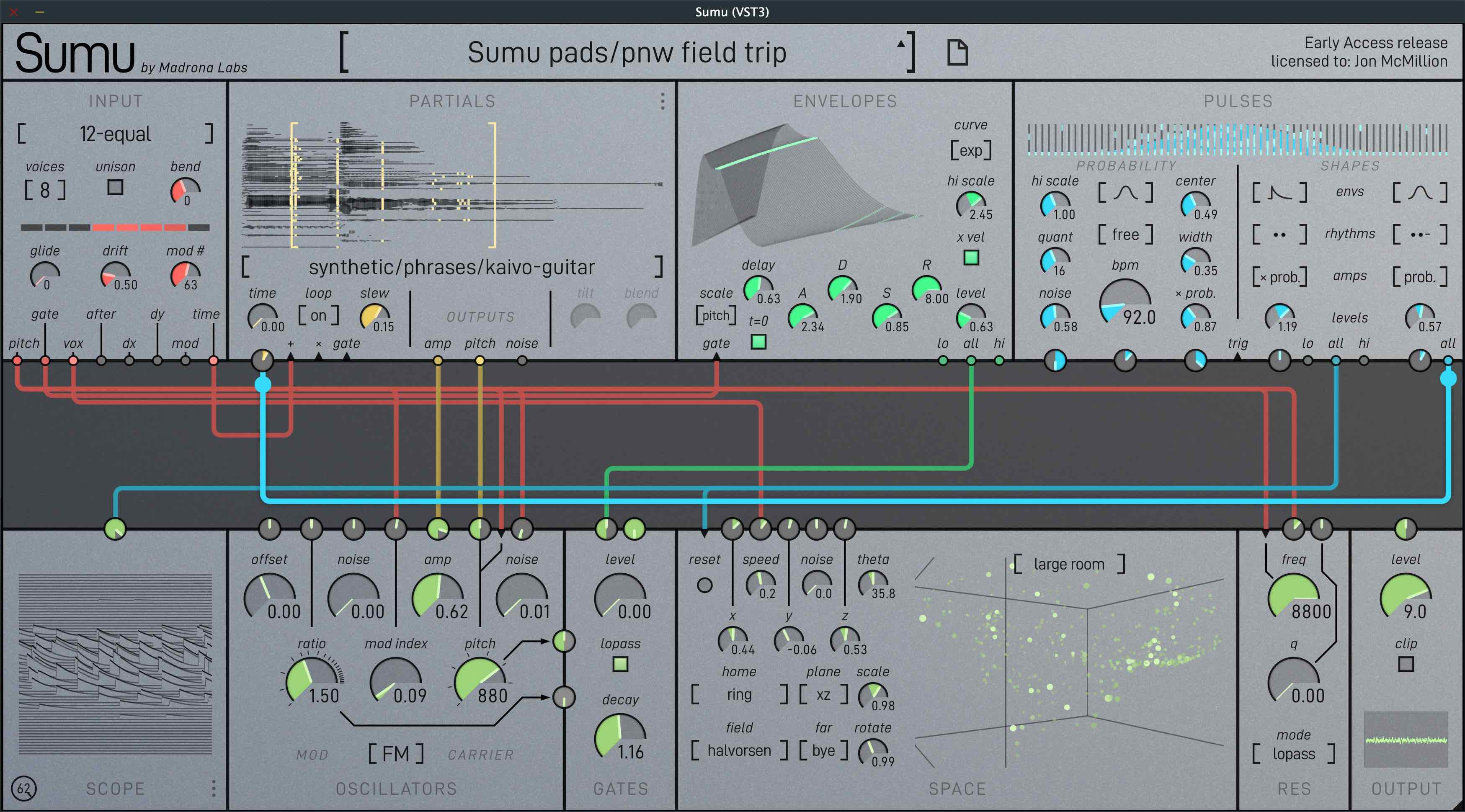This screenshot has width=1465, height=812.
Task: Click the bend dial in Input
Action: point(185,192)
